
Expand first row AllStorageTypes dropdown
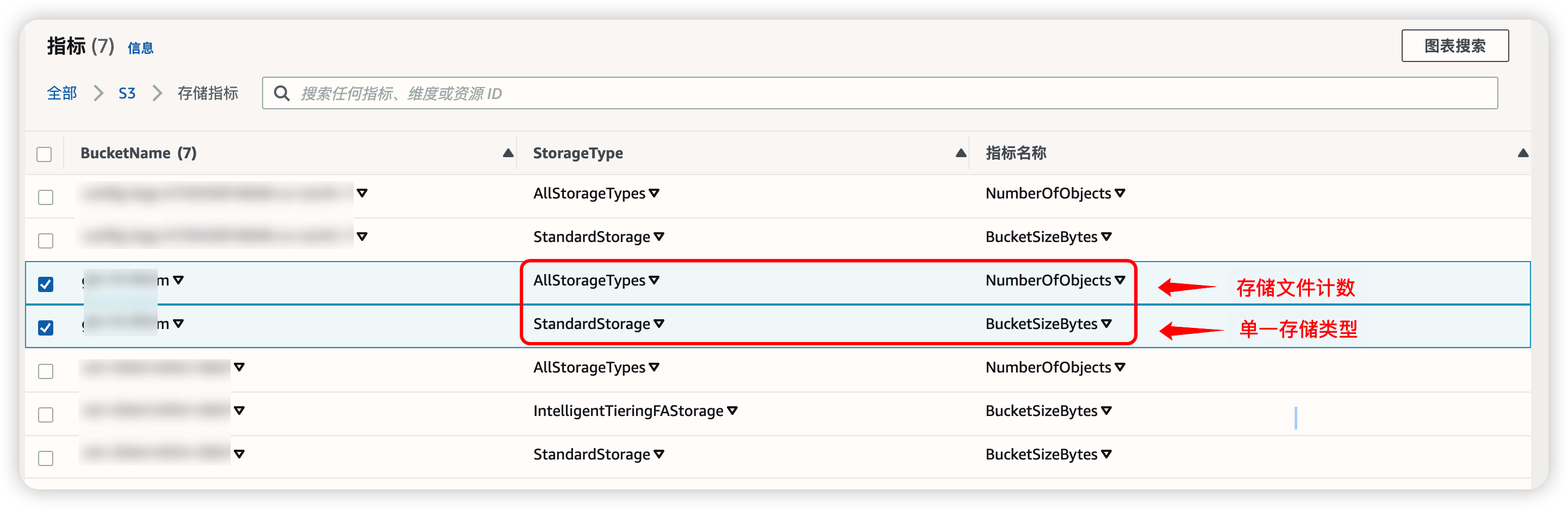tap(655, 194)
